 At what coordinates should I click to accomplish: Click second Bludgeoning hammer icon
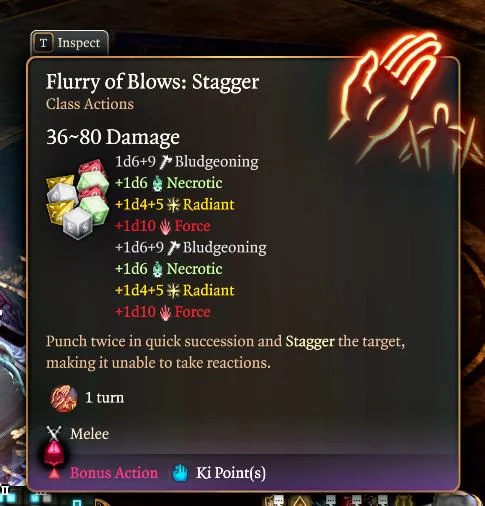(173, 248)
